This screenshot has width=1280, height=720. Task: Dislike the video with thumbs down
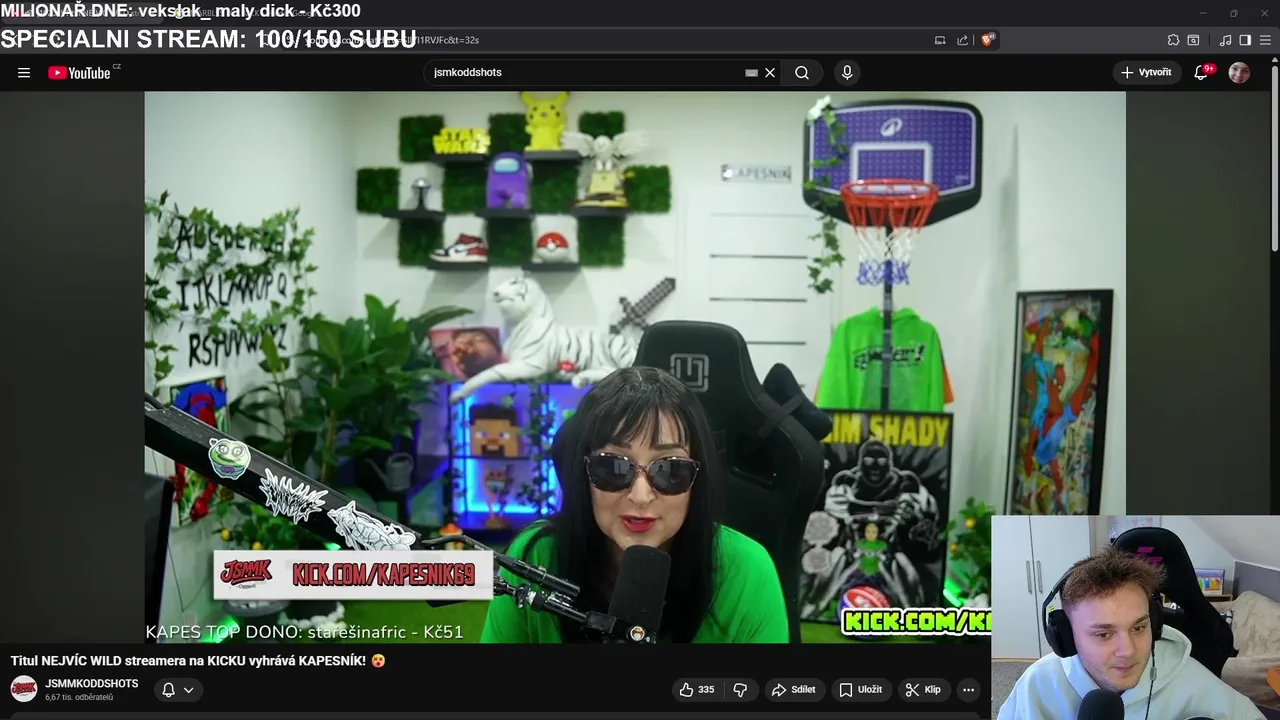pos(741,690)
